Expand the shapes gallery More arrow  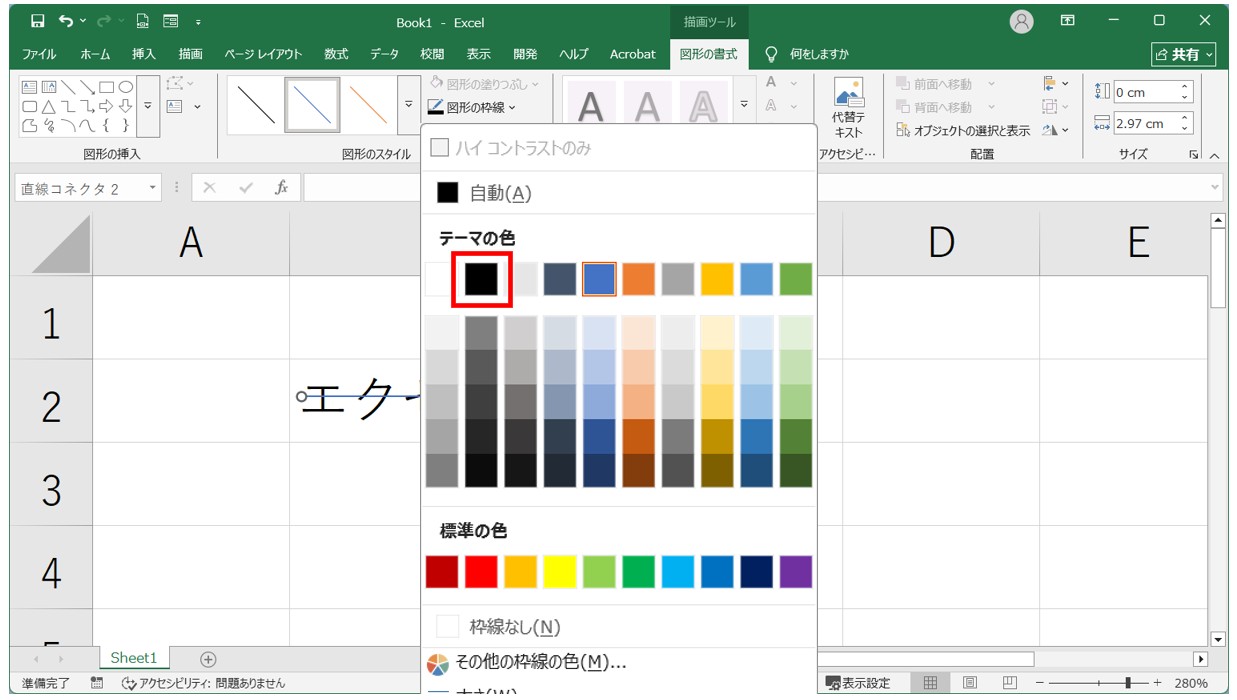148,106
